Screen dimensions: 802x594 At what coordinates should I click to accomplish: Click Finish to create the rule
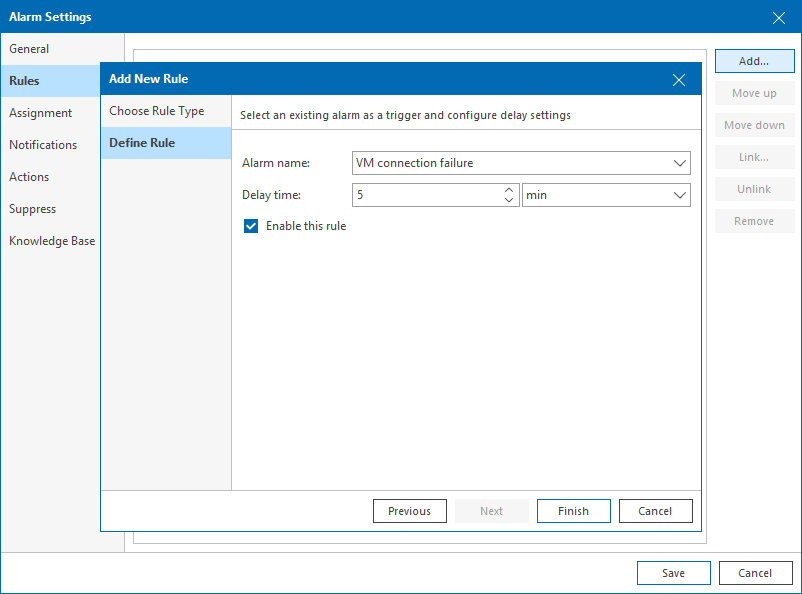pos(573,511)
